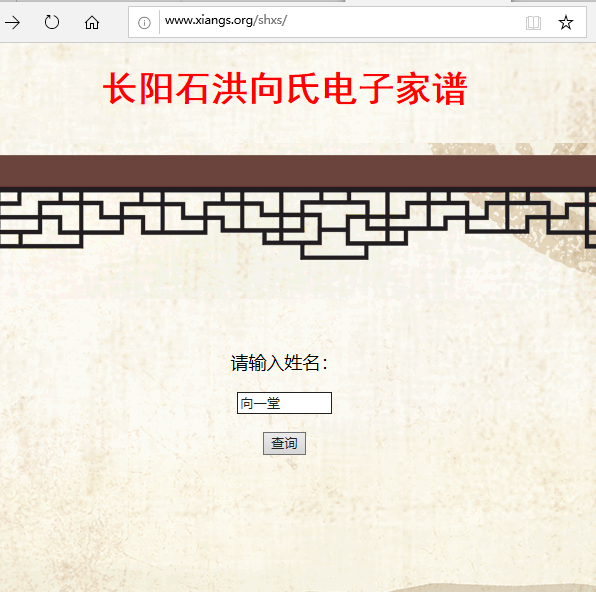Click blank space right of URL text
Viewport: 596px width, 592px height.
(403, 22)
